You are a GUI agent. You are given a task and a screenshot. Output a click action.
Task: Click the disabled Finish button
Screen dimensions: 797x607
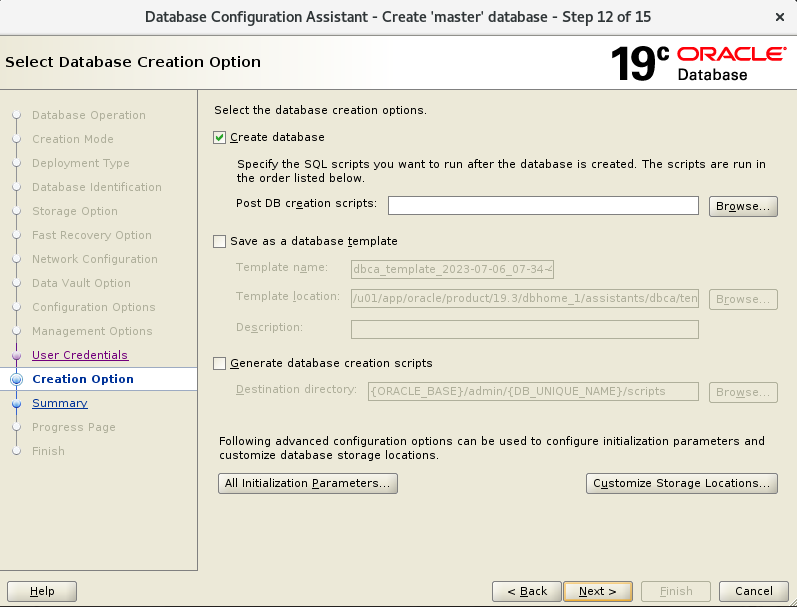coord(676,591)
